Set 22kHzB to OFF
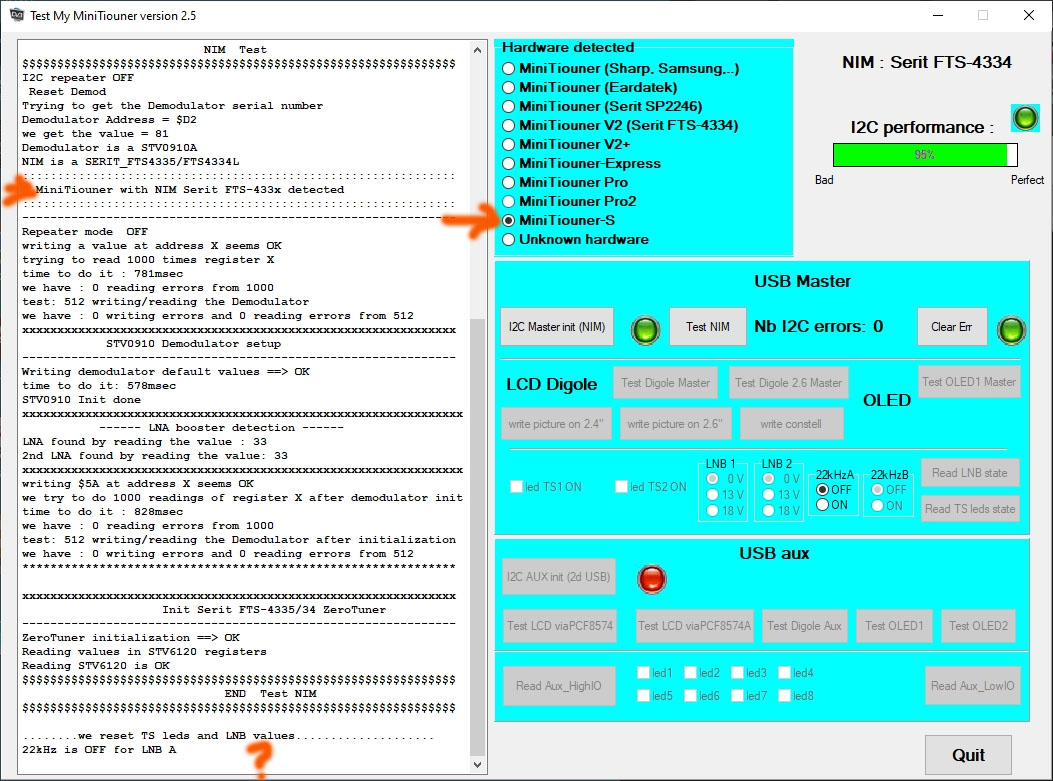Screen dimensions: 1053x781 pos(877,490)
